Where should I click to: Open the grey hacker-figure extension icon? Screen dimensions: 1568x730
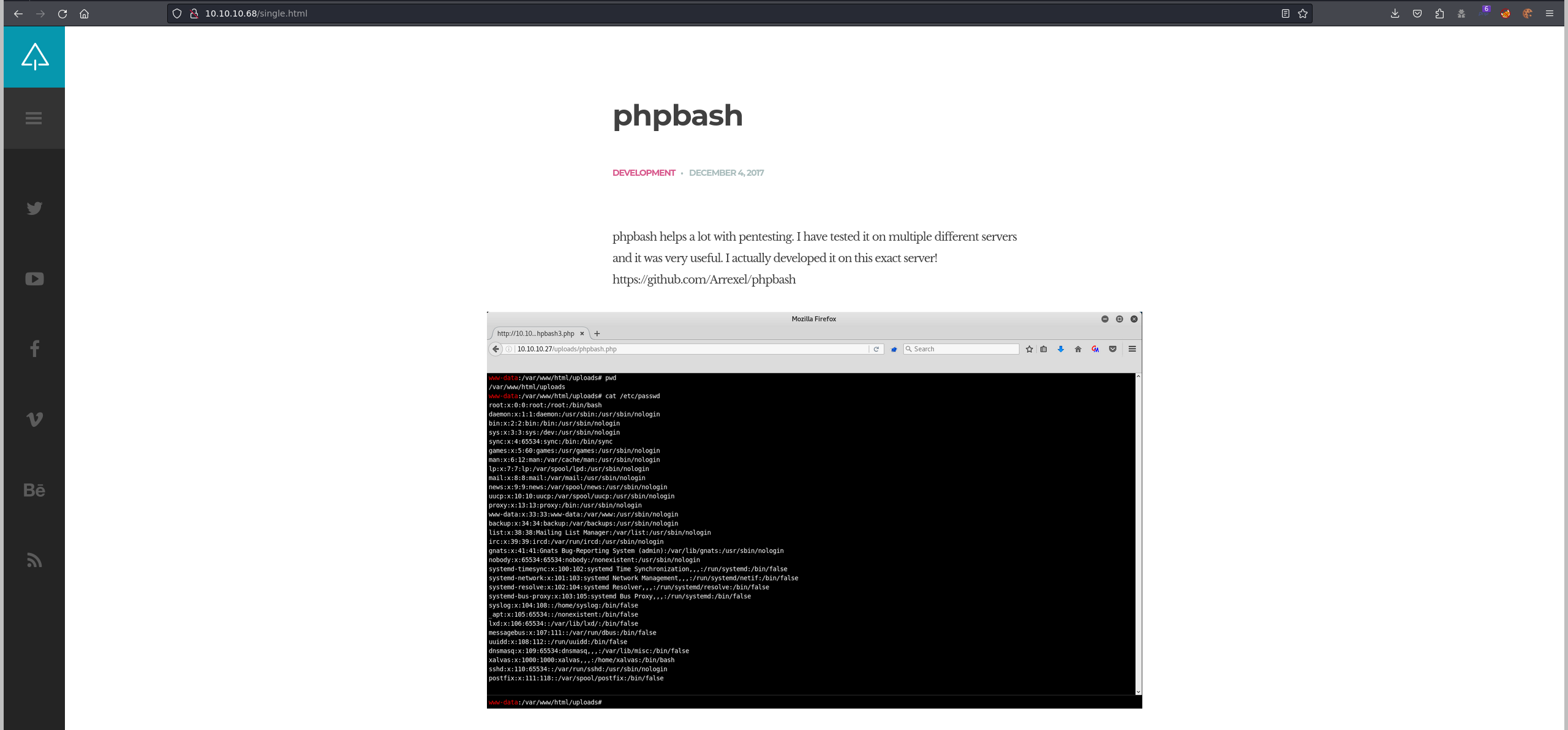[1461, 13]
